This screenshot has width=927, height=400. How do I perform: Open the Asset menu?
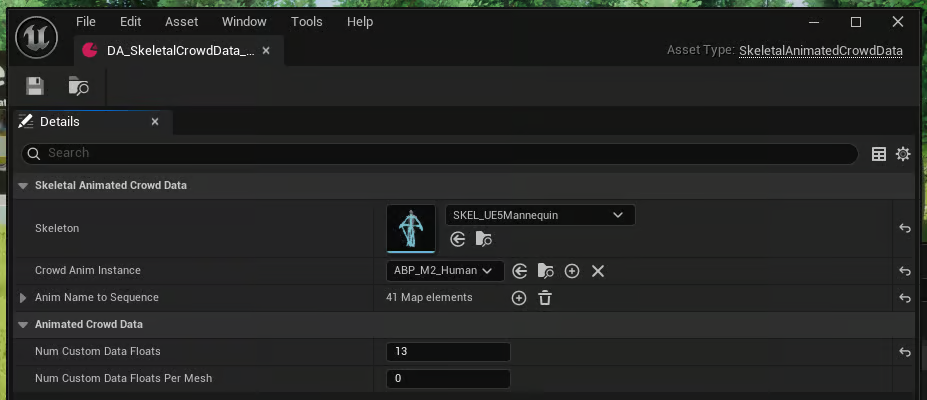coord(182,21)
